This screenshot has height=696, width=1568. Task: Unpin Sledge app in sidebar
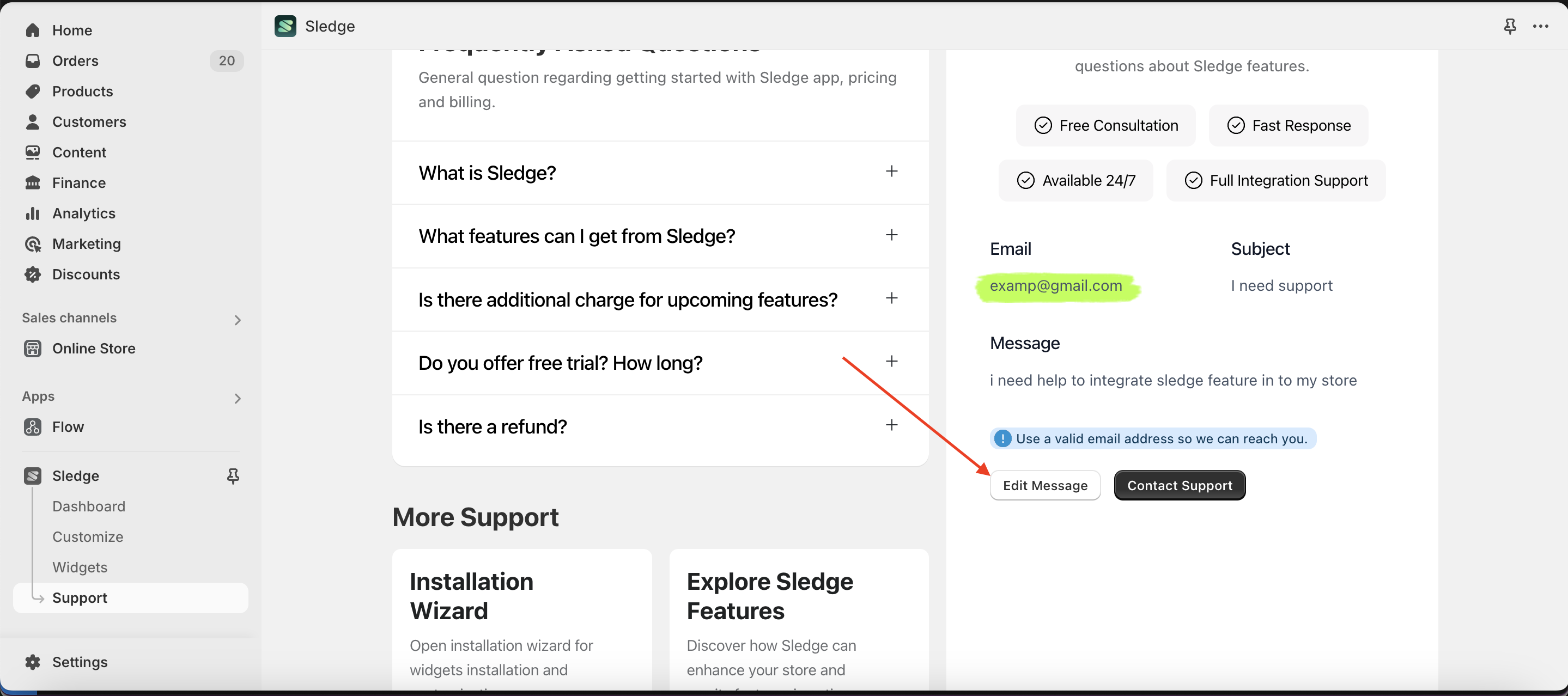coord(233,476)
